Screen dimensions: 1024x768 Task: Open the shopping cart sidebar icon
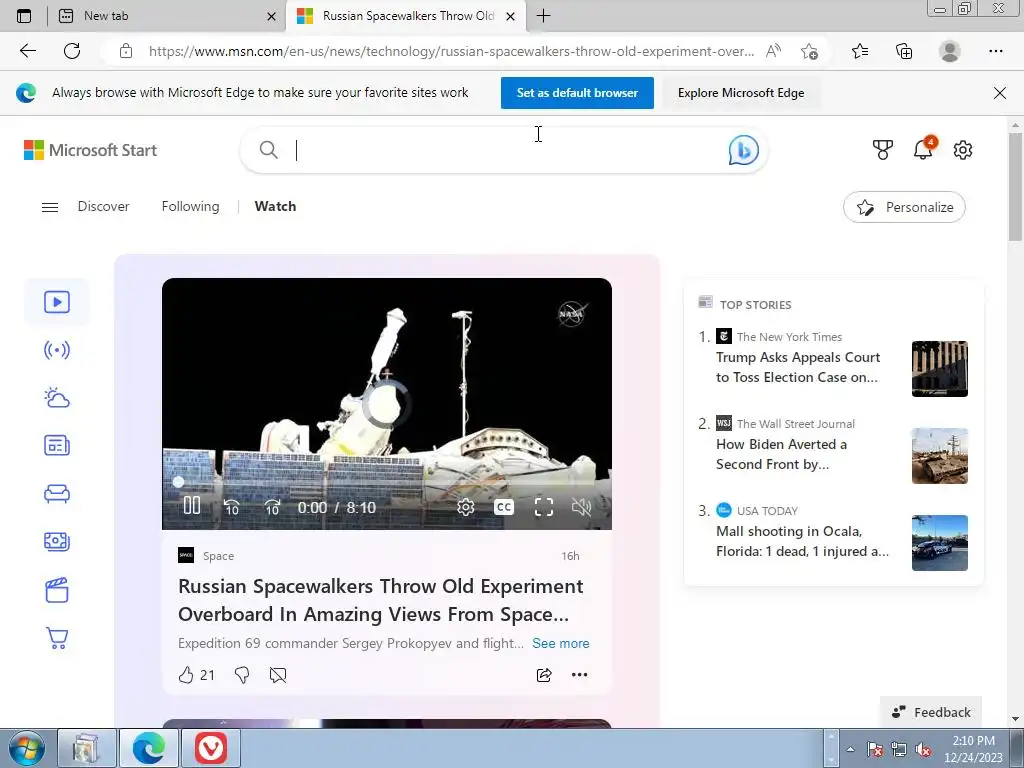[57, 638]
